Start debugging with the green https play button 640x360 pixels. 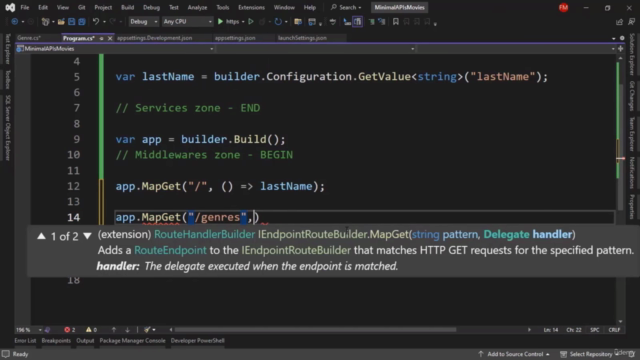tap(220, 22)
